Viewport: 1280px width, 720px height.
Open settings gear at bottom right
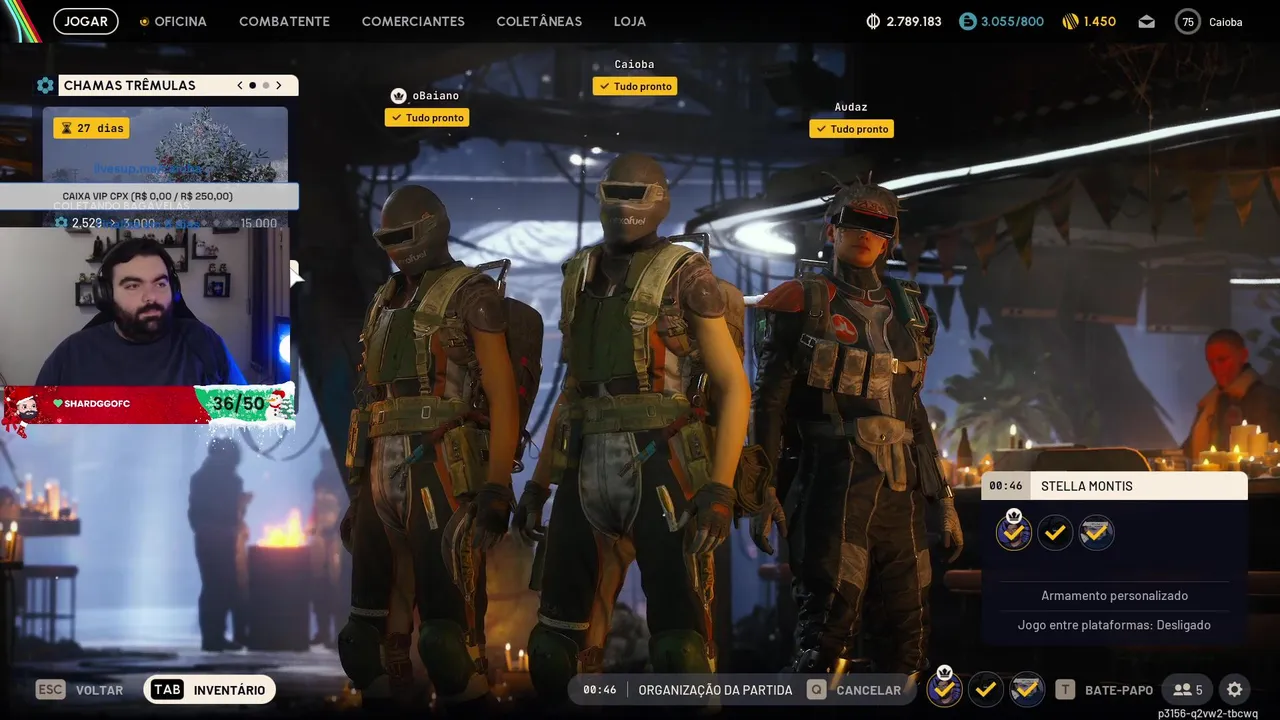(1235, 690)
